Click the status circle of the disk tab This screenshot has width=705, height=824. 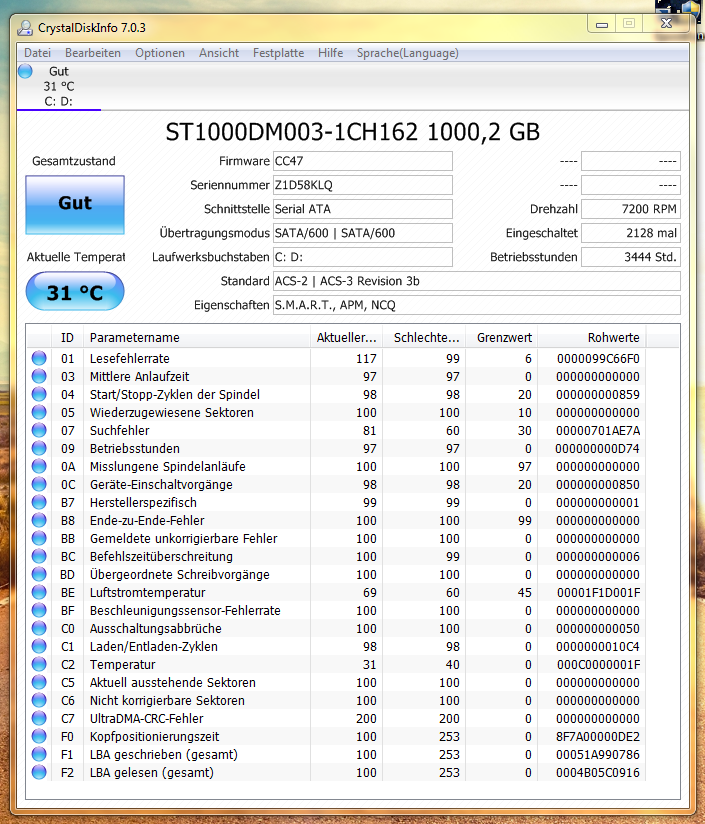click(25, 71)
